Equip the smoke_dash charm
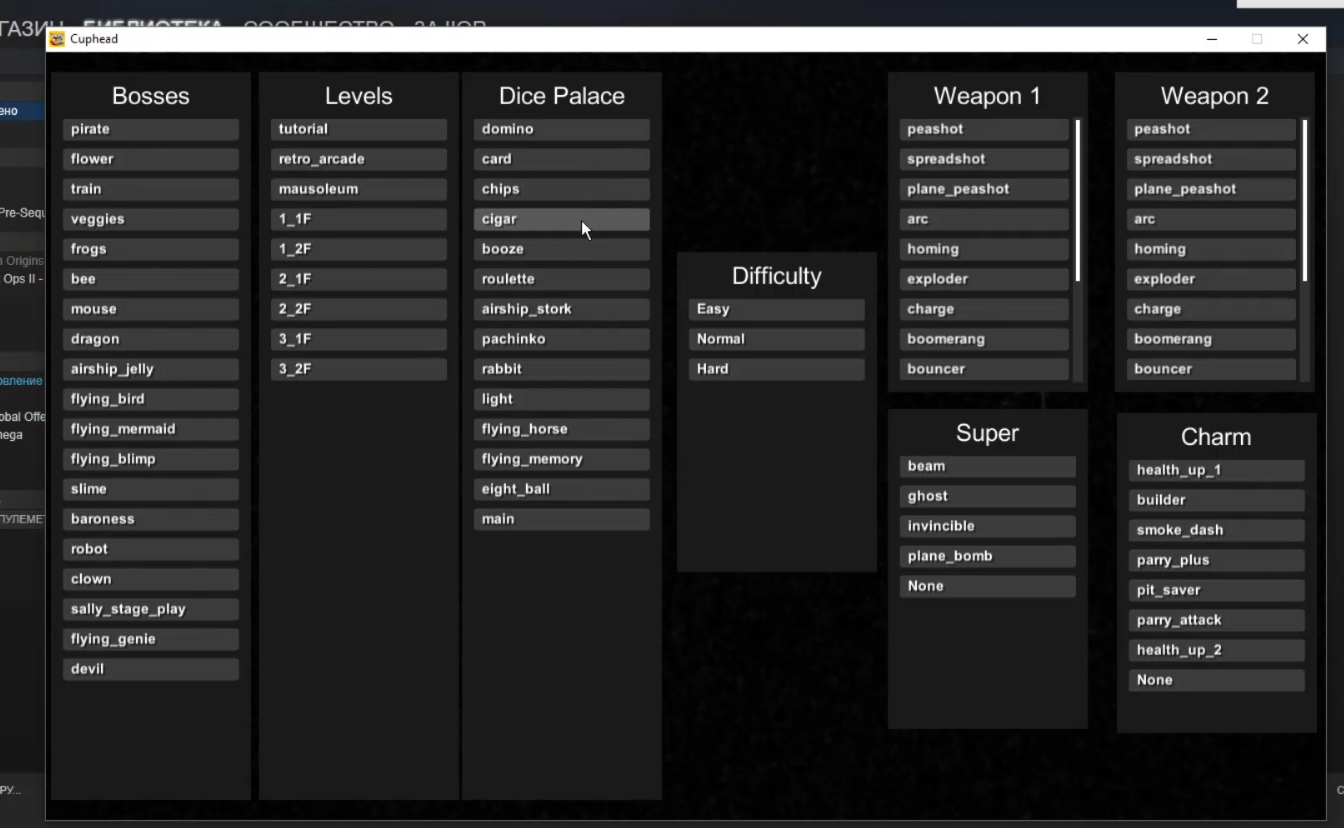The height and width of the screenshot is (828, 1344). coord(1217,531)
